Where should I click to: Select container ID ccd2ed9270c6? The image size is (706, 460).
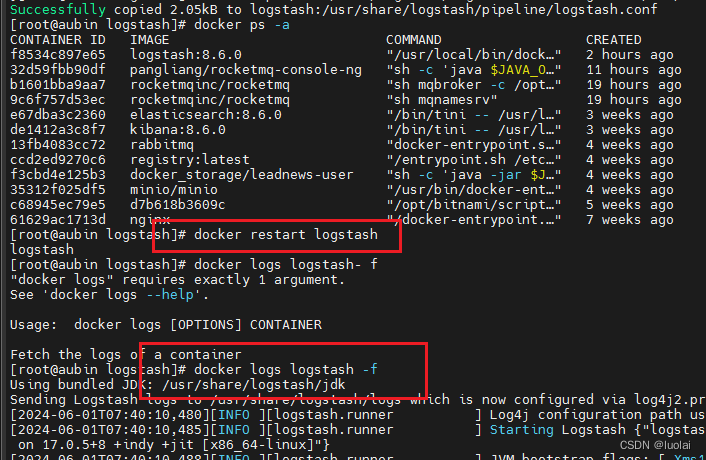[x=58, y=160]
